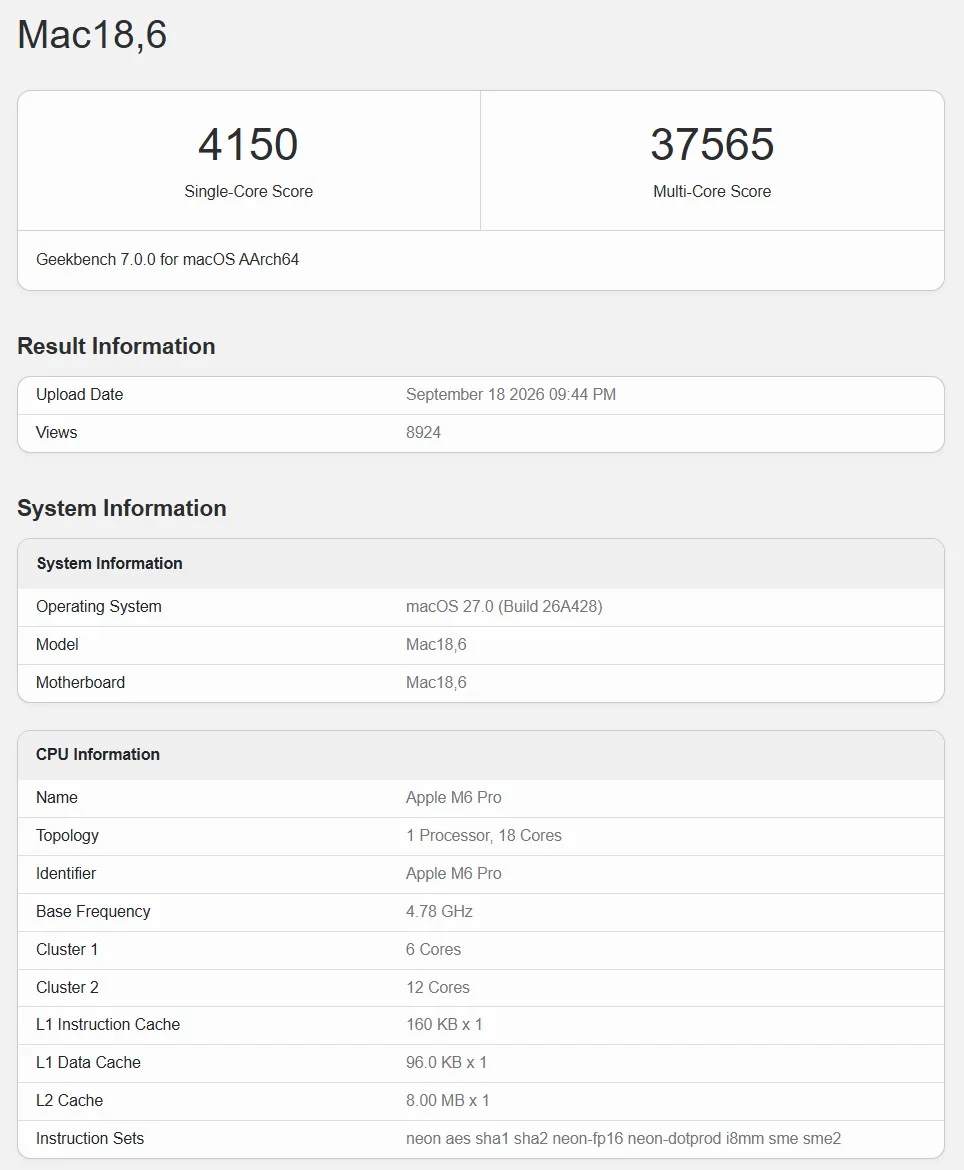
Task: Select the 96.0 KB x 1 value
Action: click(446, 1063)
